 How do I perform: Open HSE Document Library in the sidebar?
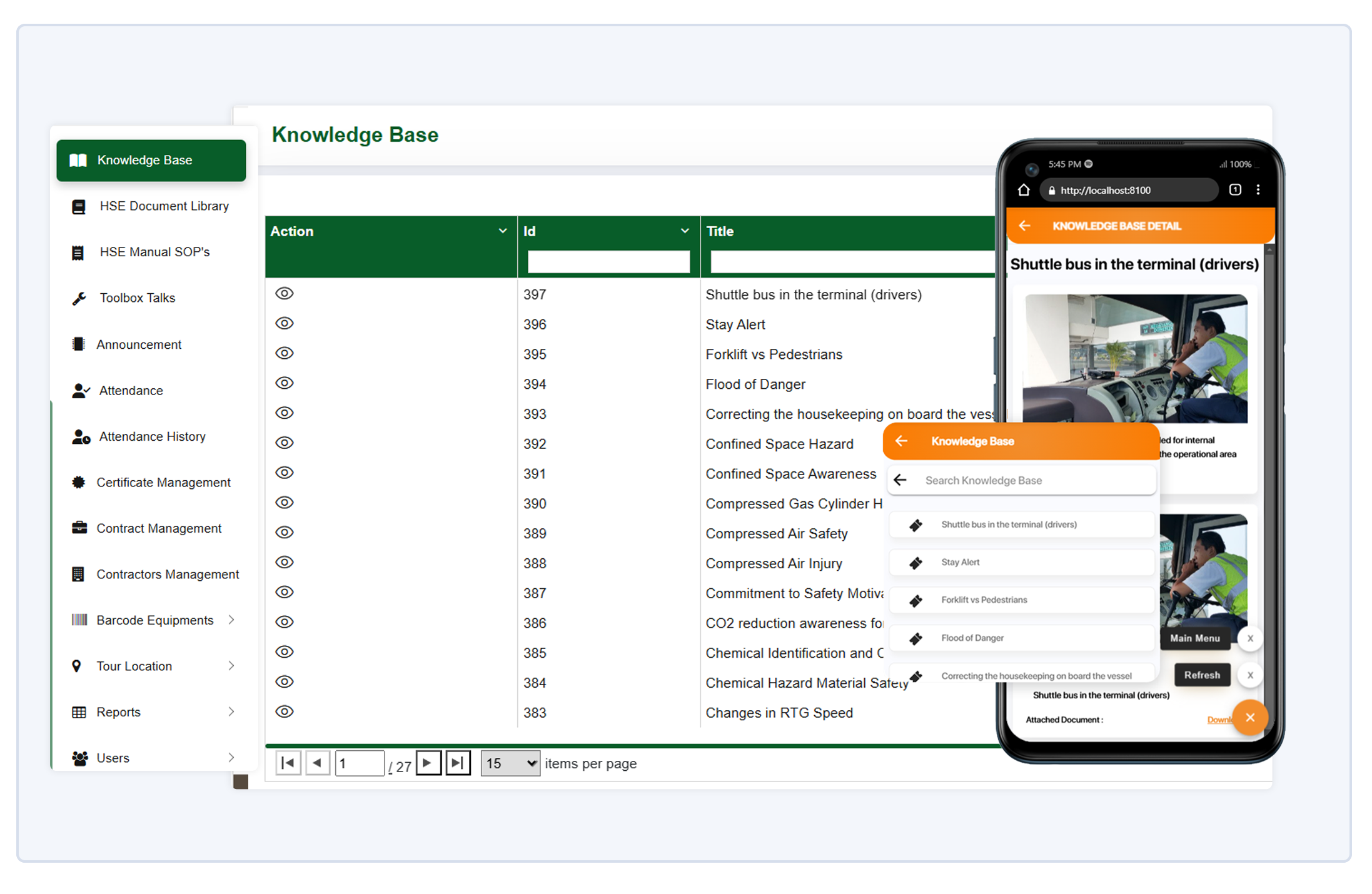coord(164,206)
